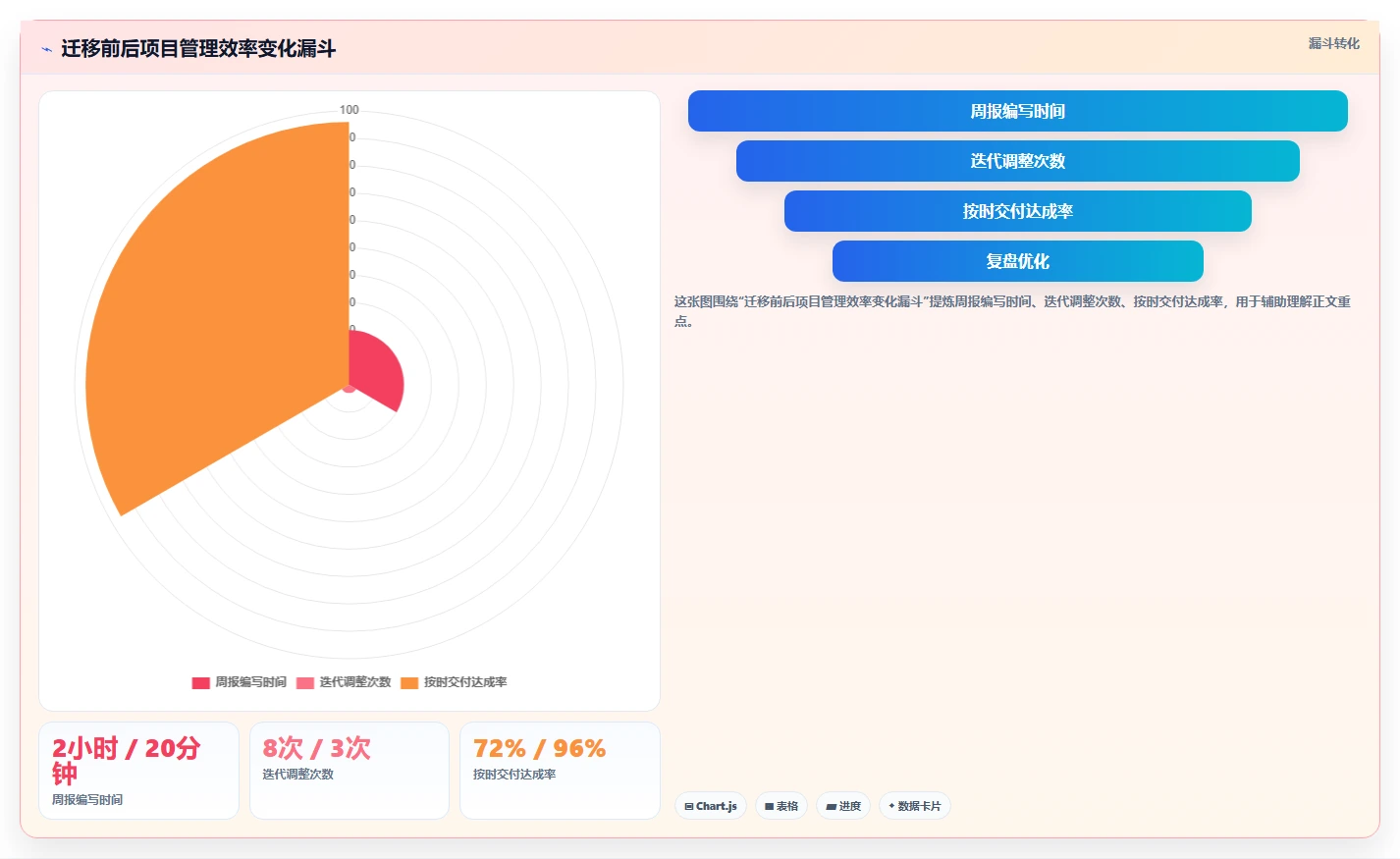The width and height of the screenshot is (1400, 859).
Task: Toggle the 迭代调整次数 legend pink swatch
Action: pos(305,682)
